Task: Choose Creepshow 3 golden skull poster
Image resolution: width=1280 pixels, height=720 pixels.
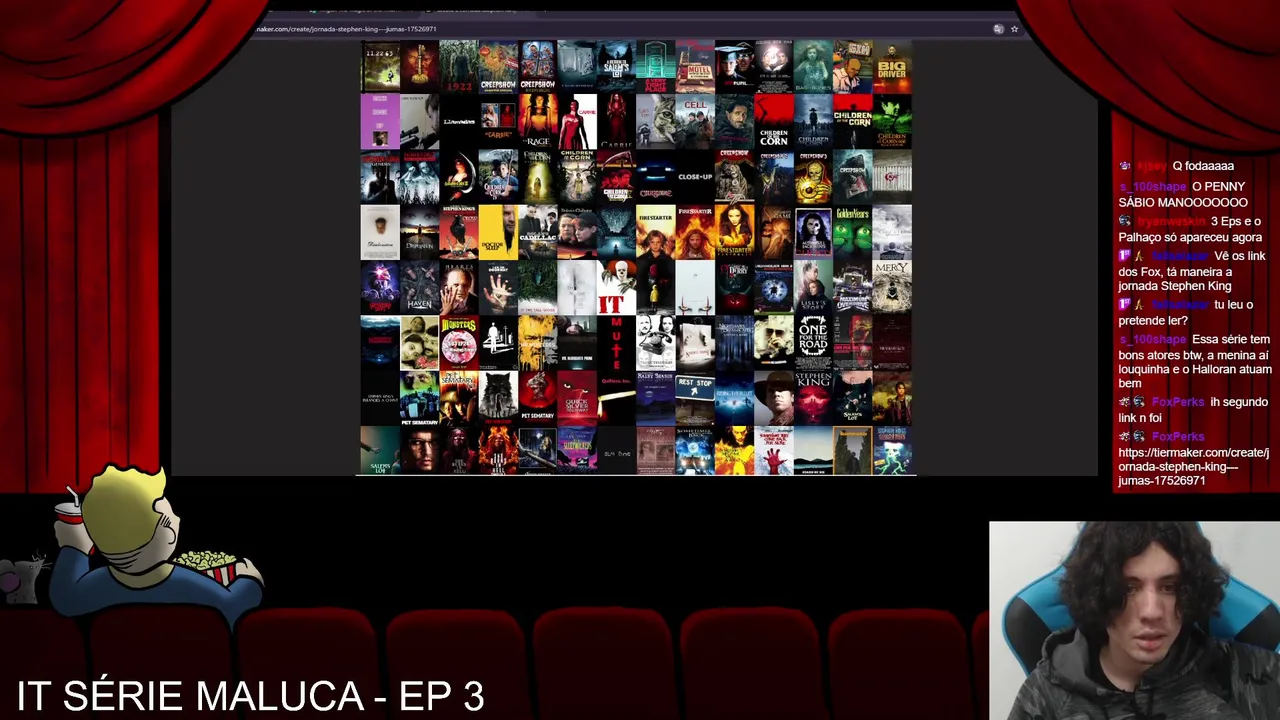Action: (x=813, y=177)
